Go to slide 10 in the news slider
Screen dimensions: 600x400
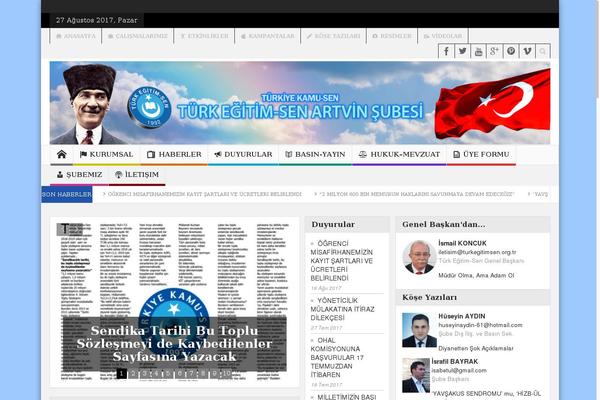point(226,373)
